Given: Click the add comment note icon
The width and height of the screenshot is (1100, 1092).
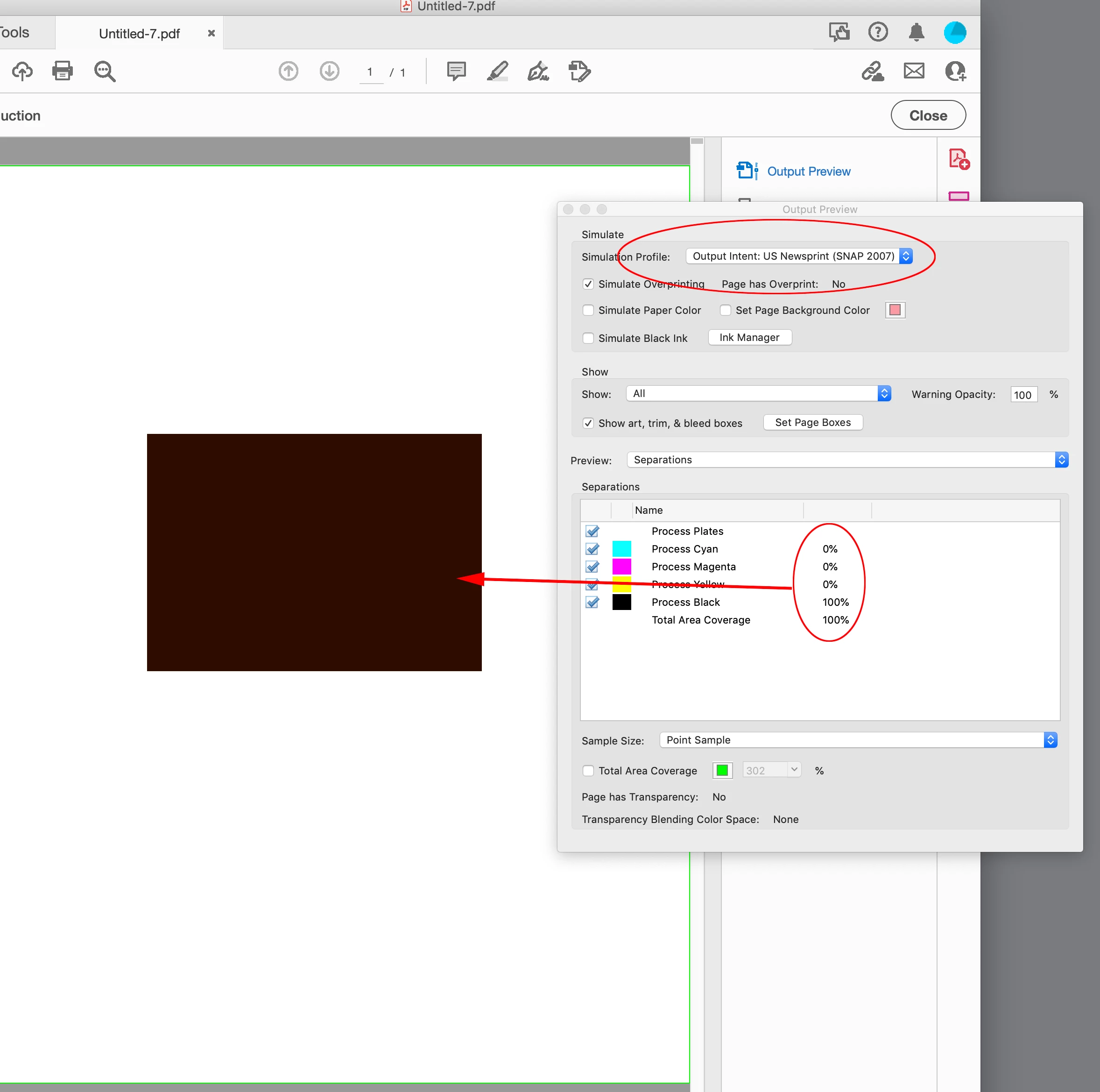Looking at the screenshot, I should pyautogui.click(x=456, y=71).
